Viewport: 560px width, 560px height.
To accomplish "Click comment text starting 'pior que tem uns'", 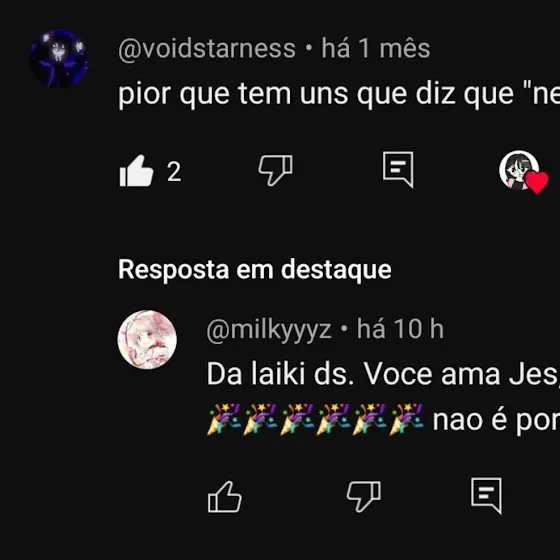I will (339, 95).
